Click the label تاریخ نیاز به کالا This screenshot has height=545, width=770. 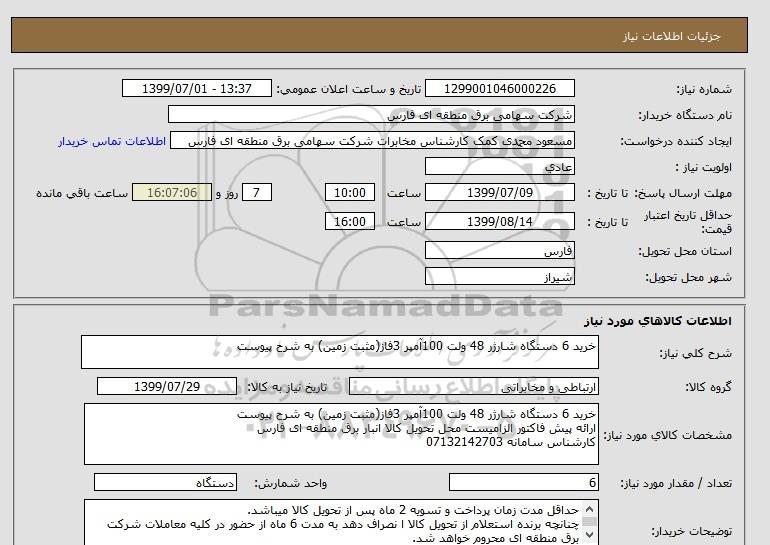click(287, 387)
